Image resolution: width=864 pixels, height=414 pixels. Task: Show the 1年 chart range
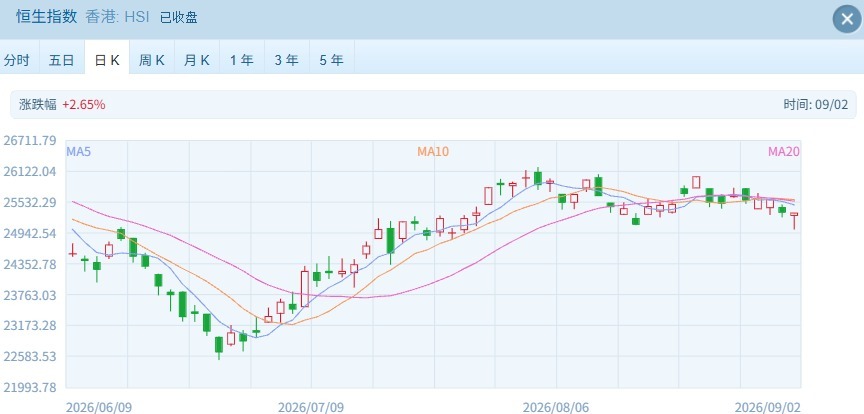(241, 60)
